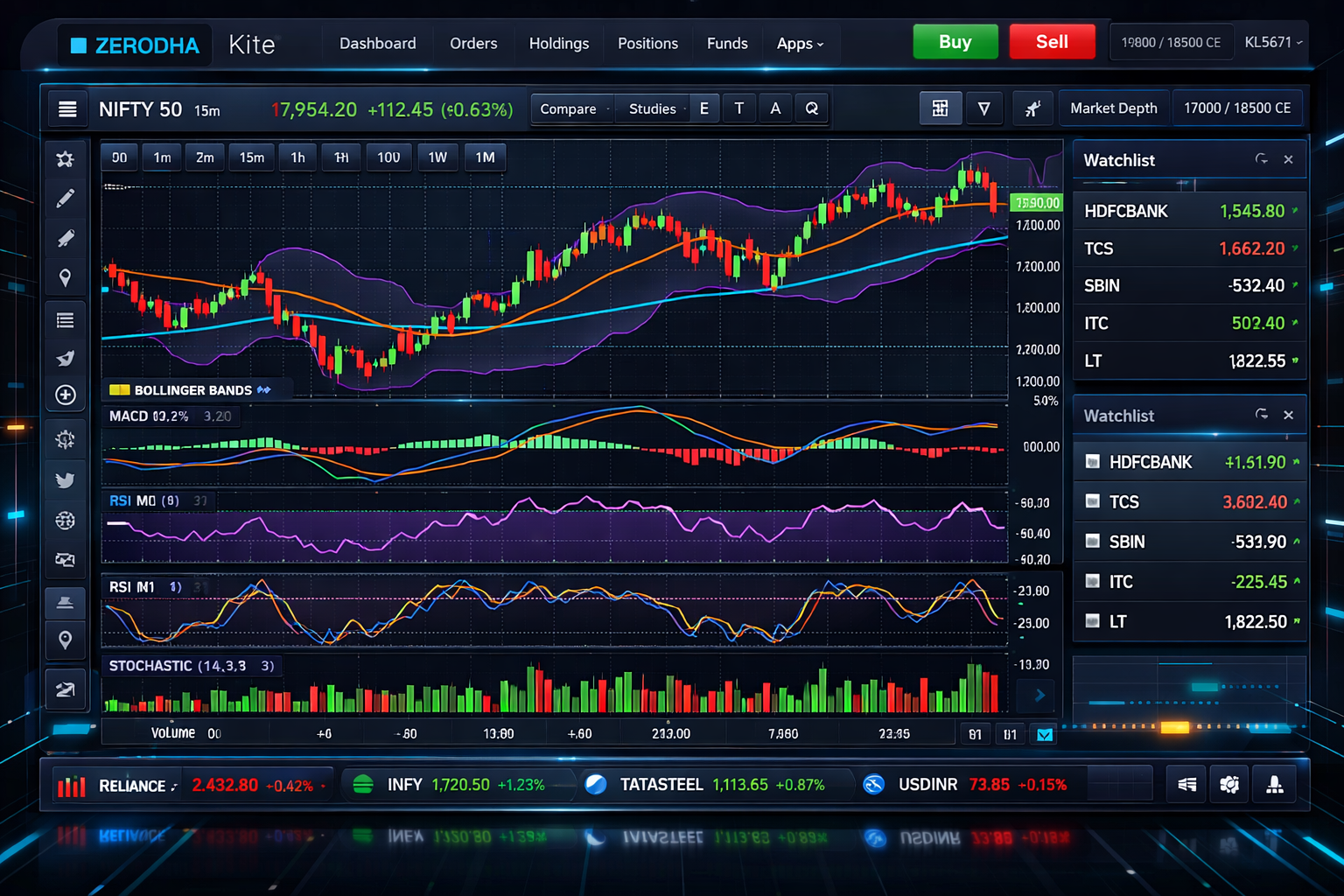Open the Apps dropdown in top navigation

coord(799,43)
